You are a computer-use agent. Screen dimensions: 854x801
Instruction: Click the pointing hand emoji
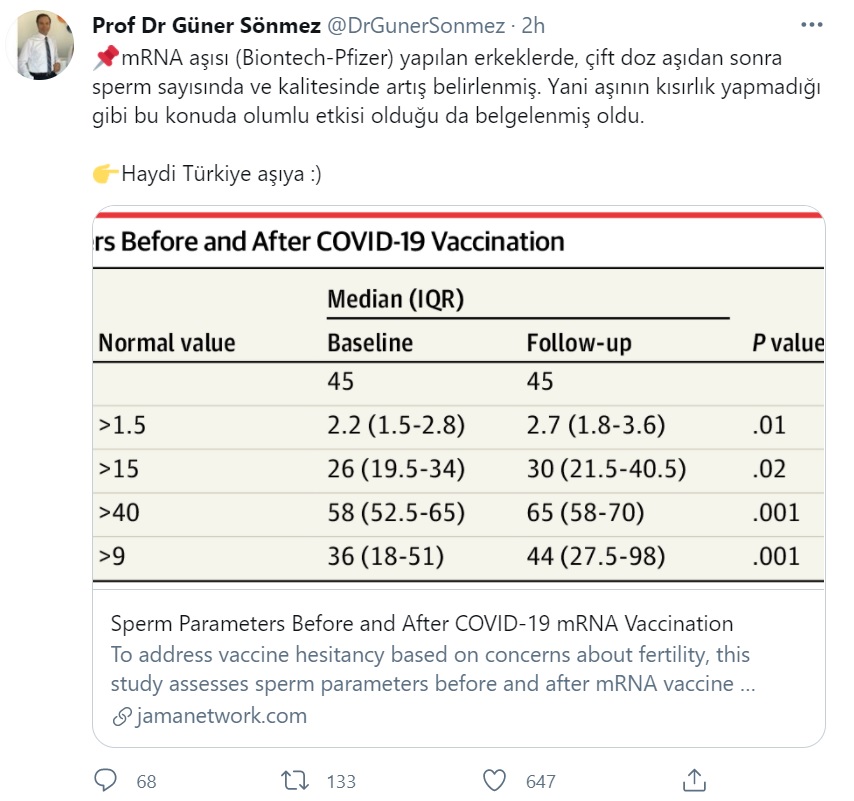point(105,174)
